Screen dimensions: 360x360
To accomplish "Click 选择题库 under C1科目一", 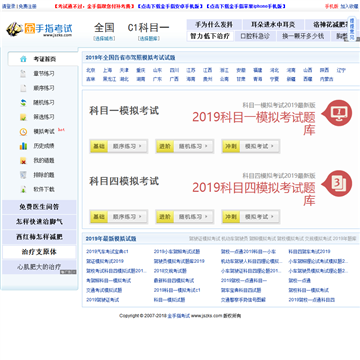I will tap(148, 39).
